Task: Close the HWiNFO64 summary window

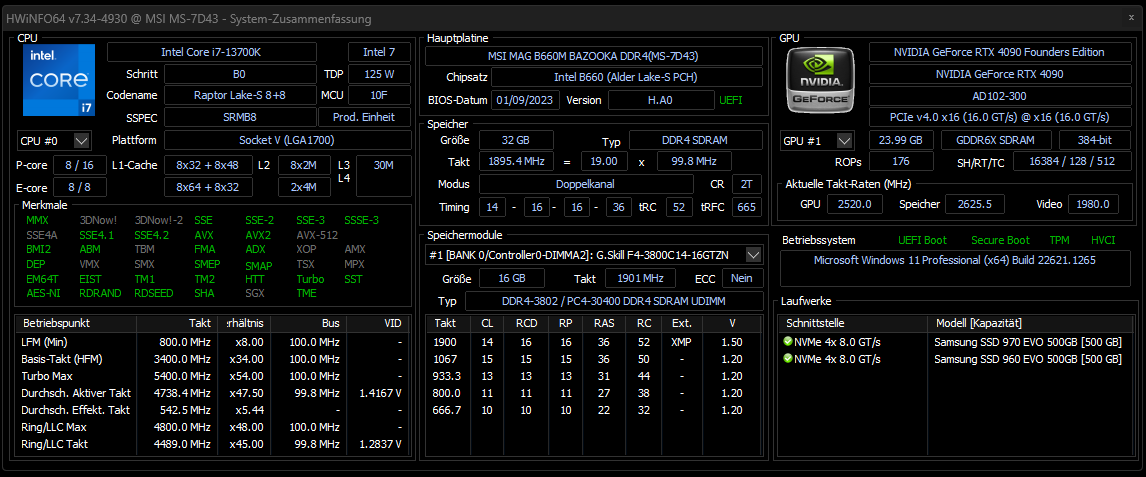Action: pyautogui.click(x=1131, y=18)
